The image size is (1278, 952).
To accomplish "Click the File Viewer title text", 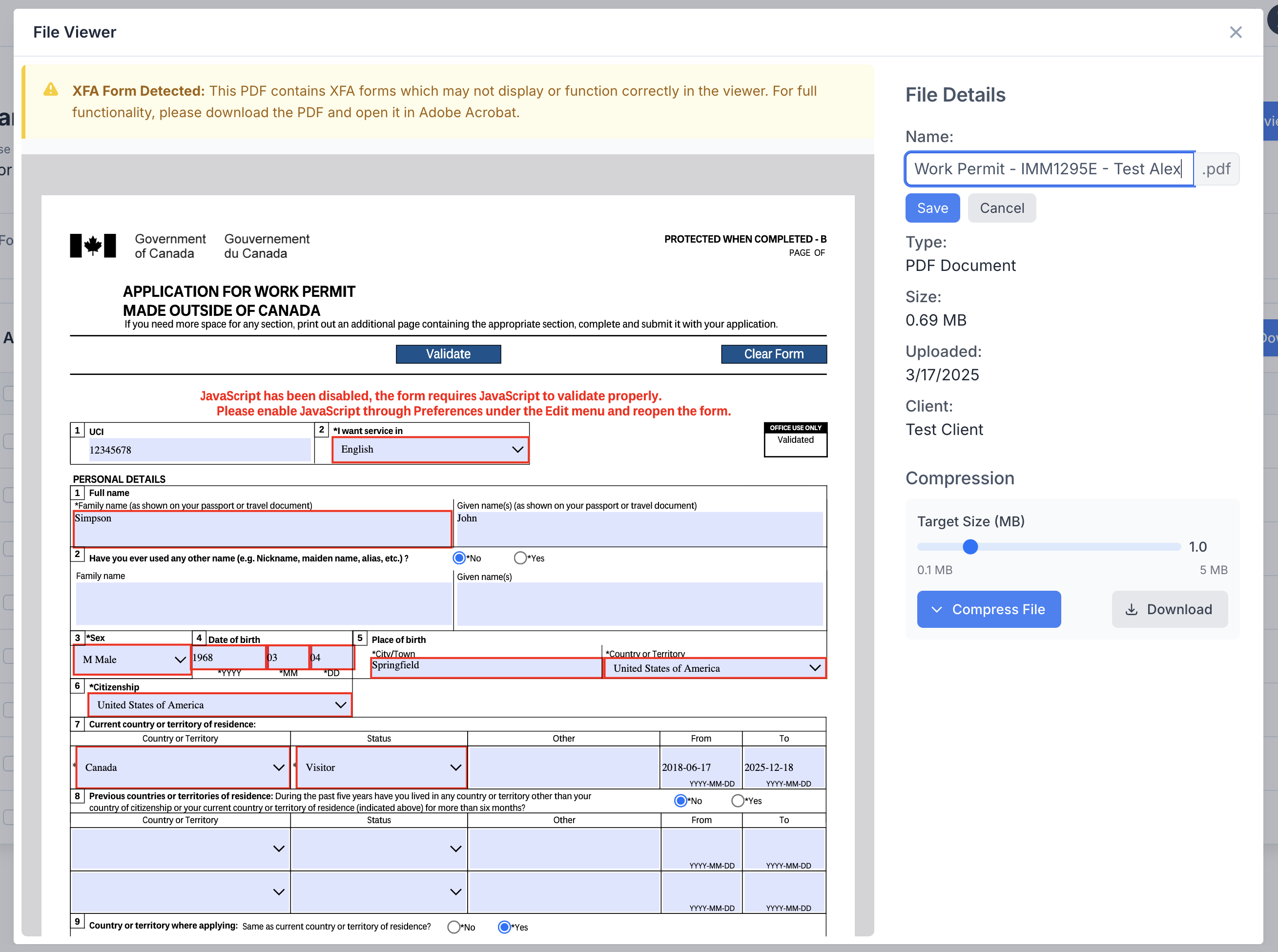I will click(74, 32).
